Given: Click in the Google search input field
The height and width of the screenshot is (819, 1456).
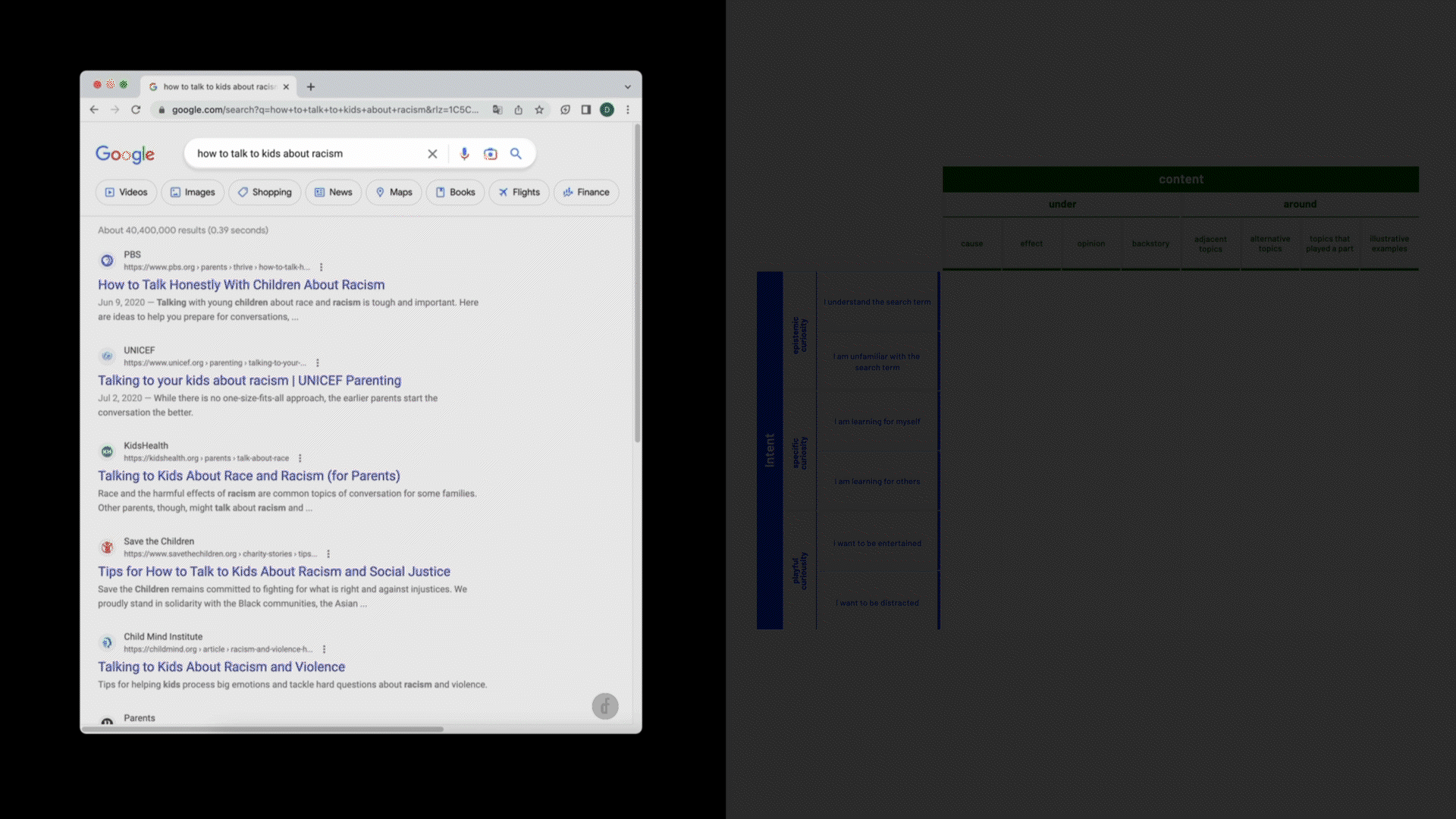Looking at the screenshot, I should (x=303, y=154).
